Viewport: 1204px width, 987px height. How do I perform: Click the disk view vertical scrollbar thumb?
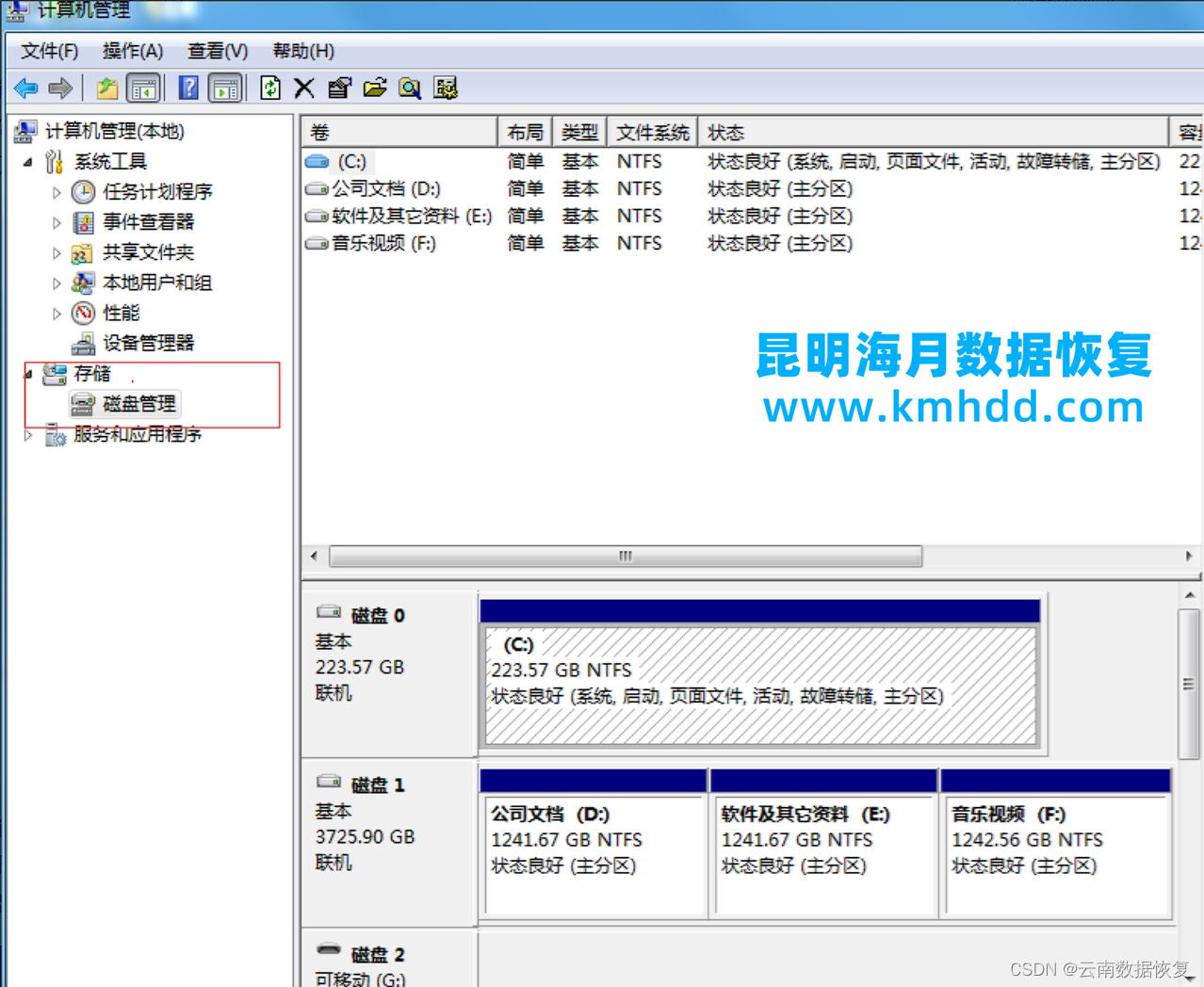pyautogui.click(x=1189, y=685)
